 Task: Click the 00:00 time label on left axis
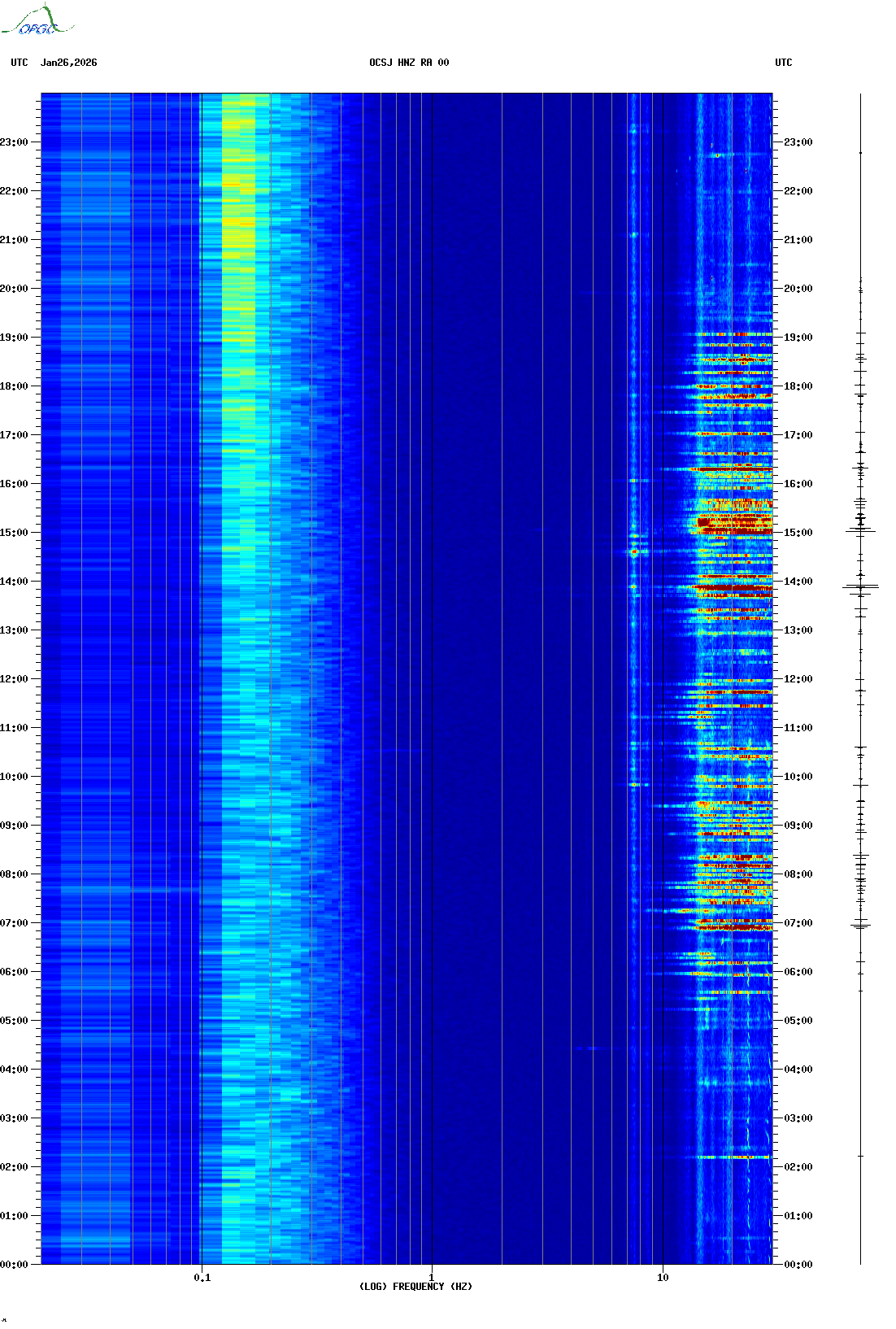[15, 1265]
